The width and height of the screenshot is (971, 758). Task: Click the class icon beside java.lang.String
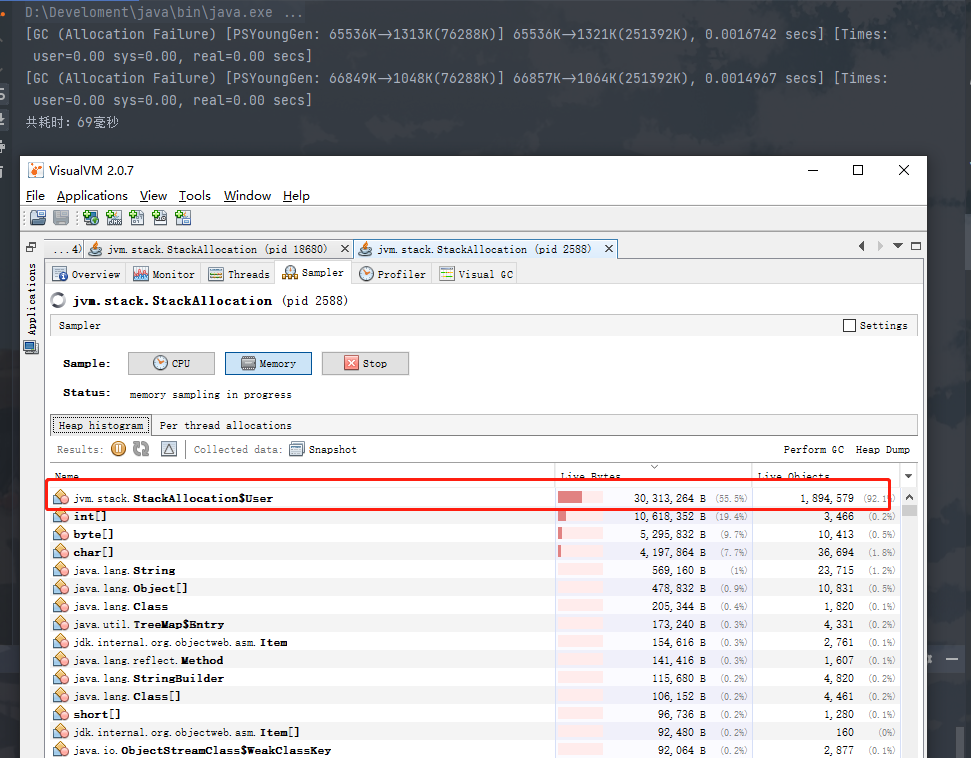61,570
